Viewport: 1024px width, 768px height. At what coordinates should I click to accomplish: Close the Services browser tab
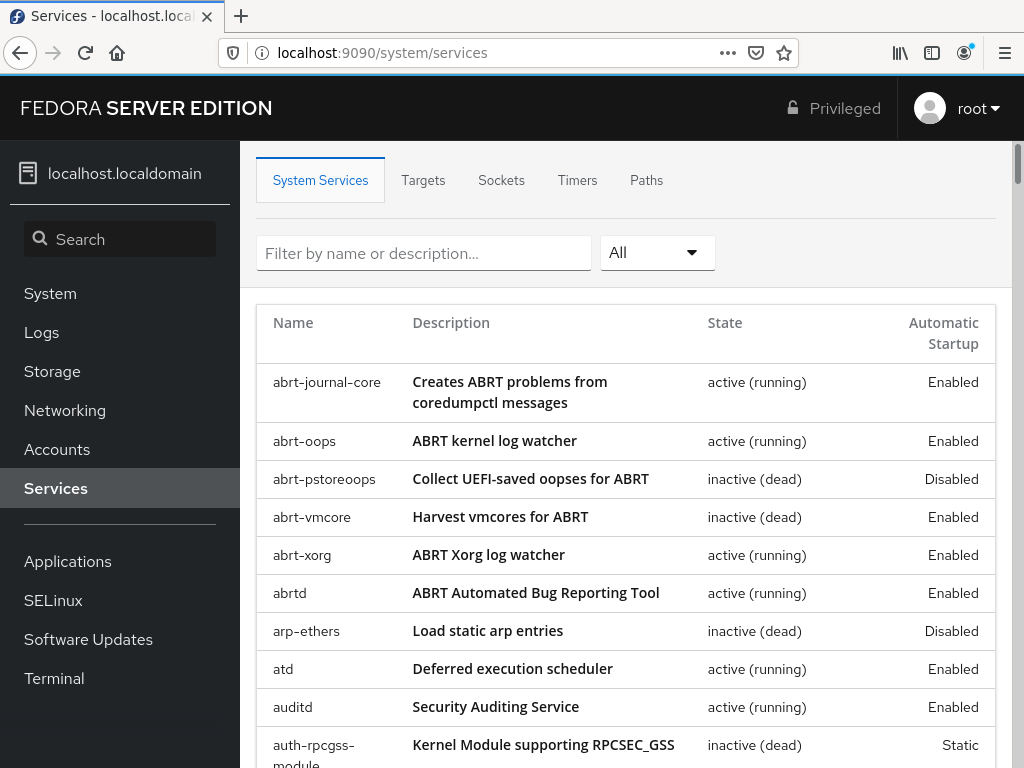(x=207, y=16)
